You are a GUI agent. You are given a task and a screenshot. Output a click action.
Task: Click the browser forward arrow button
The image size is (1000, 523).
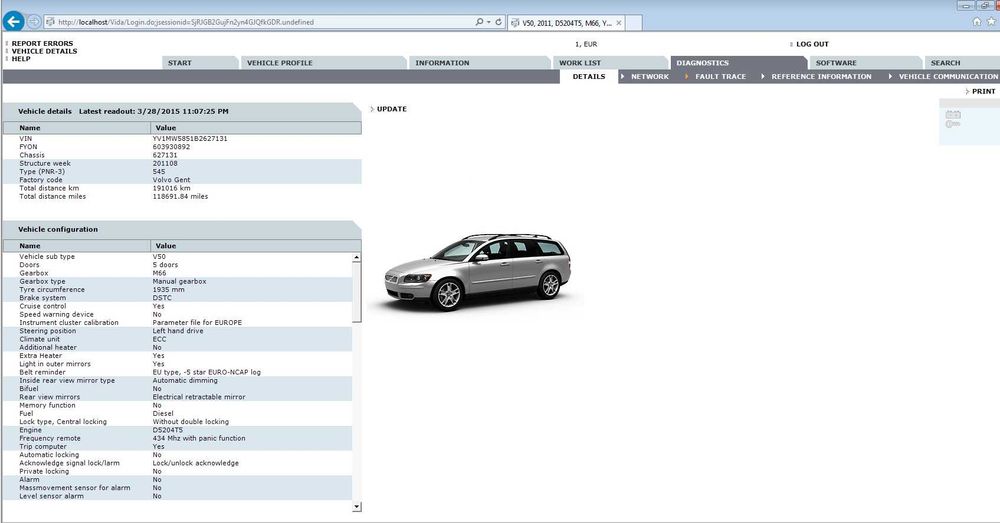click(34, 22)
